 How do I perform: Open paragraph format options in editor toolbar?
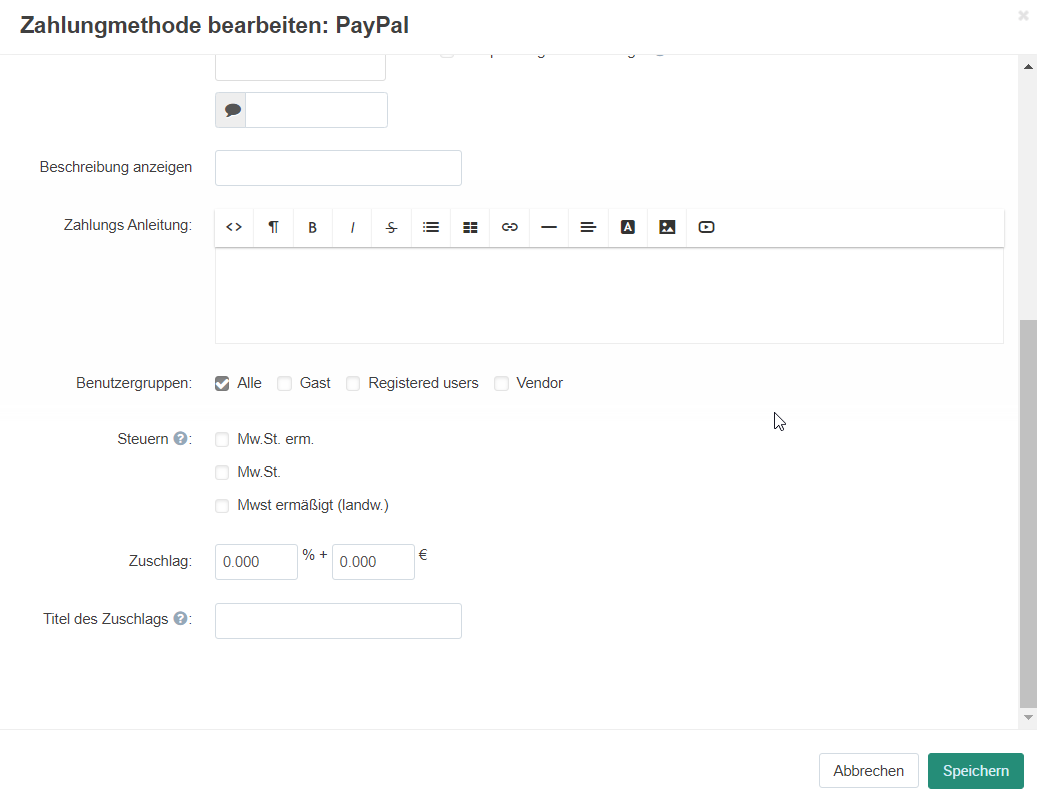(x=273, y=227)
